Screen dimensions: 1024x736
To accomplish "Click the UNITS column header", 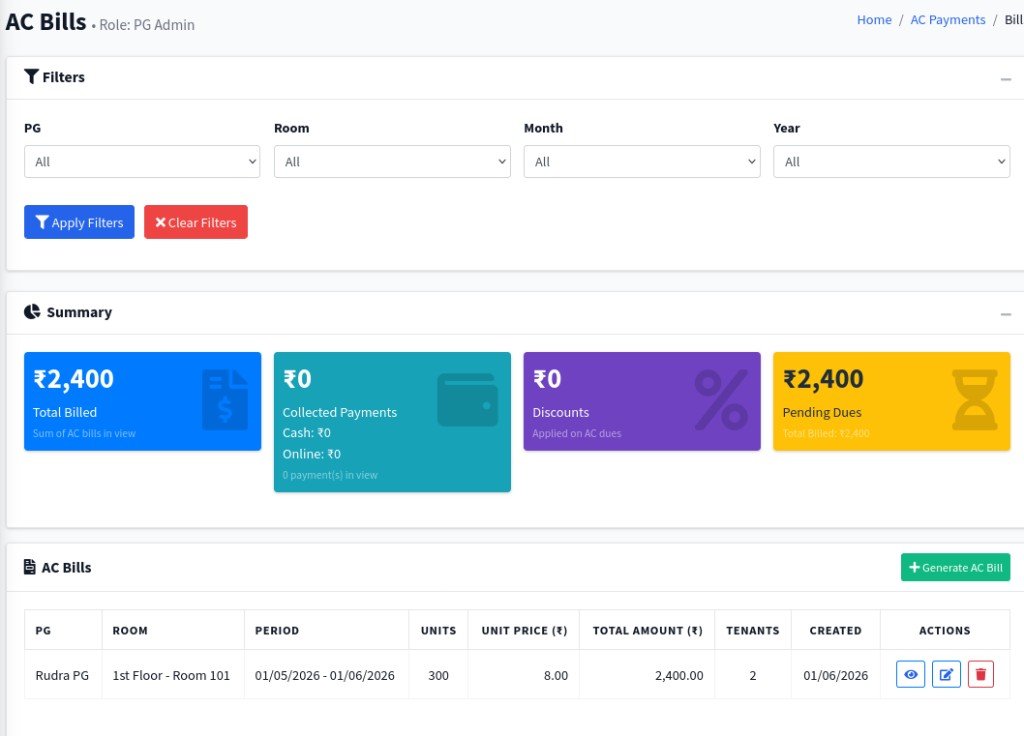I will click(x=438, y=630).
